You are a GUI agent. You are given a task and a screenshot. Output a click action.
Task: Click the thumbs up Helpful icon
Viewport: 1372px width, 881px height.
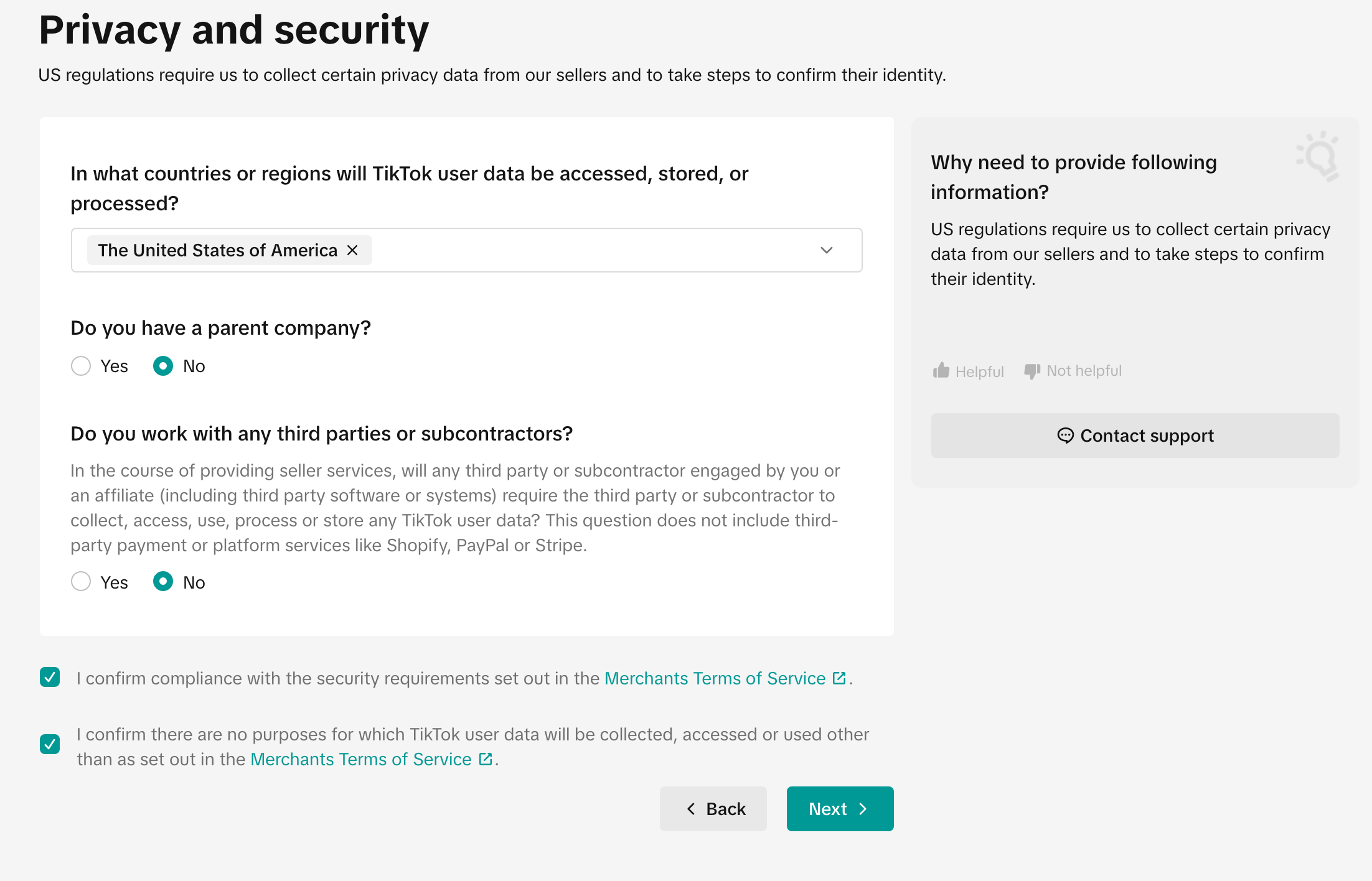tap(941, 371)
